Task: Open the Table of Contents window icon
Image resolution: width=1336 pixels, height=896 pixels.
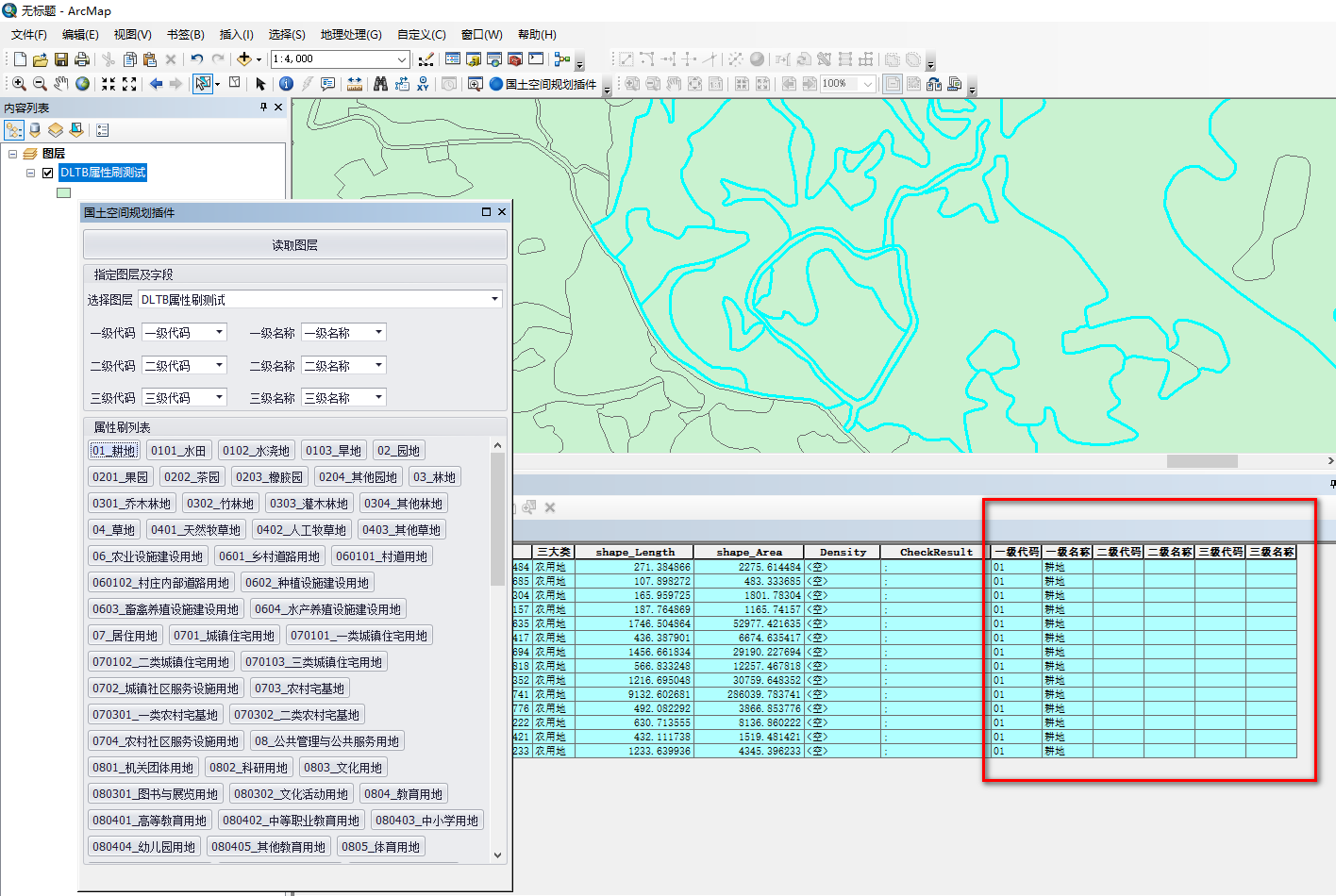Action: click(453, 59)
